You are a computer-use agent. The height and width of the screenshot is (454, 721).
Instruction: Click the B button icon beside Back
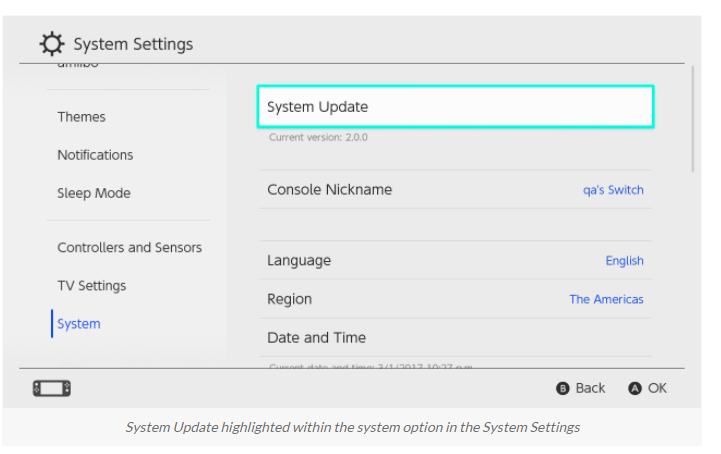click(563, 388)
